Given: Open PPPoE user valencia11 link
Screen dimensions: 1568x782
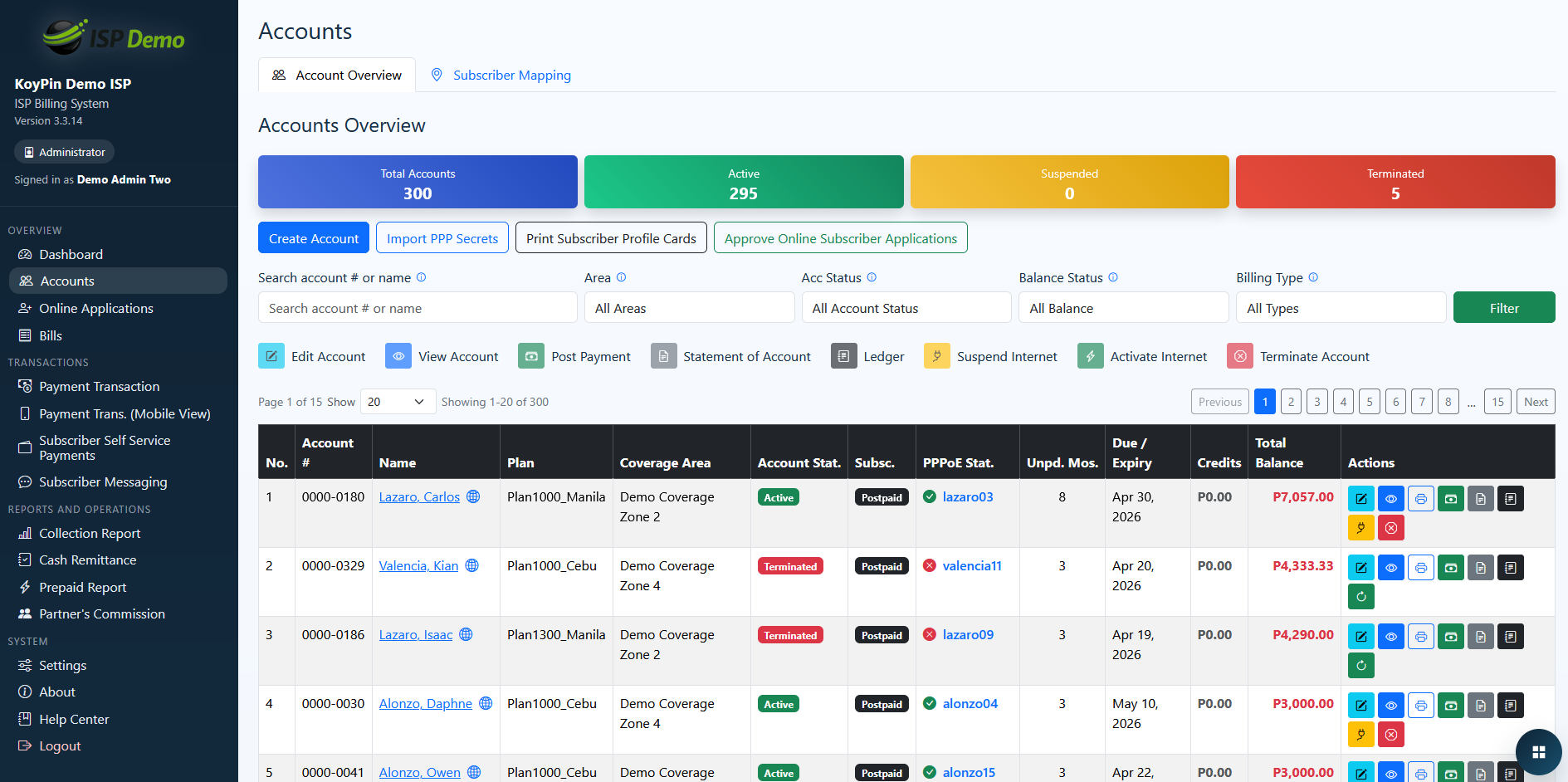Looking at the screenshot, I should coord(972,565).
